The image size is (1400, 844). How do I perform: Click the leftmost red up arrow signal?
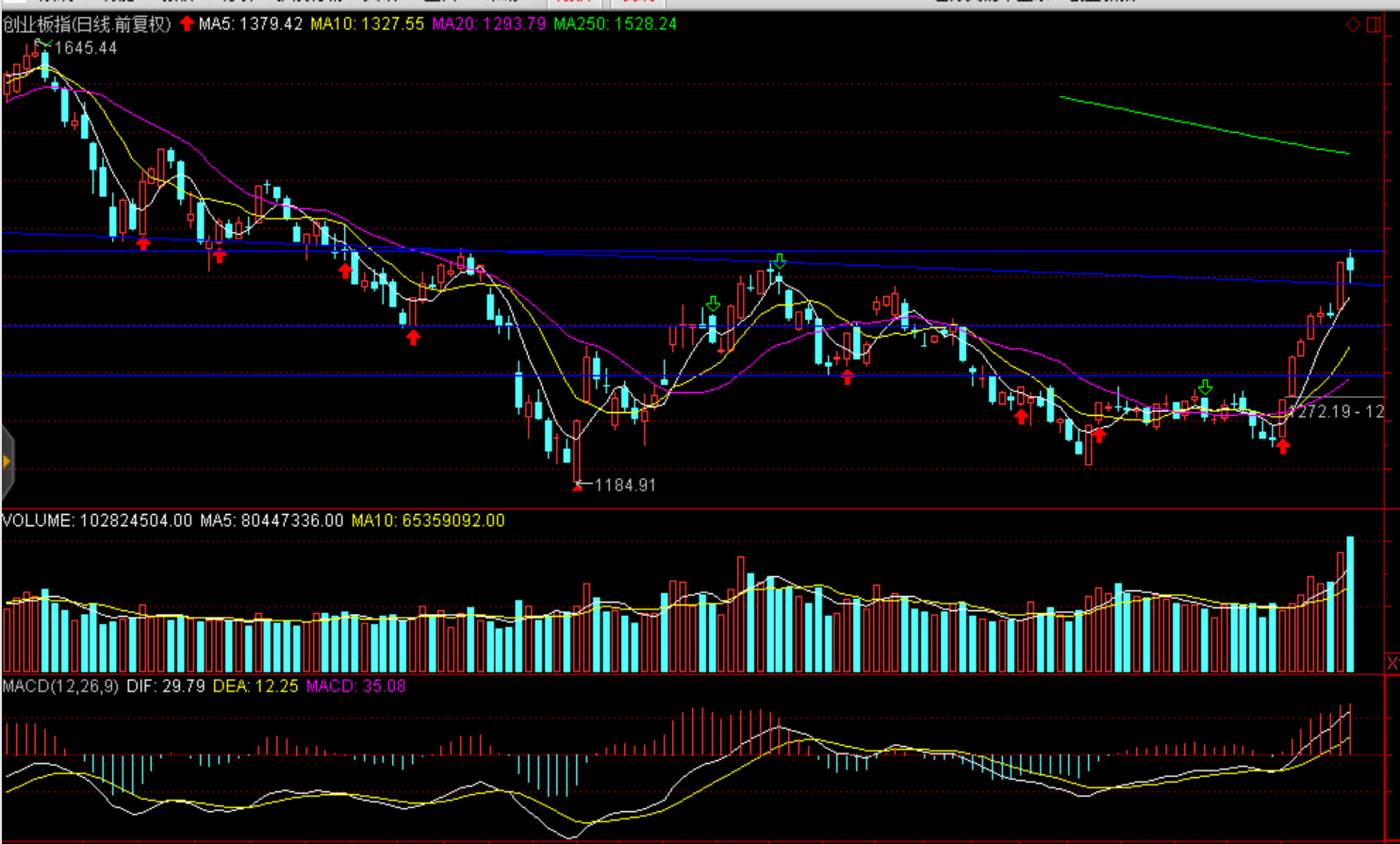tap(142, 244)
